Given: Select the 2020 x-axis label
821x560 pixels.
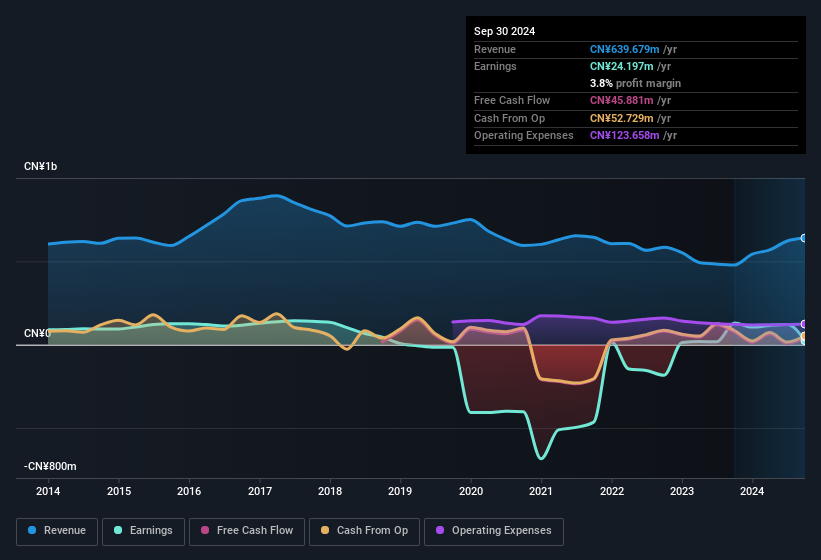Looking at the screenshot, I should (471, 491).
